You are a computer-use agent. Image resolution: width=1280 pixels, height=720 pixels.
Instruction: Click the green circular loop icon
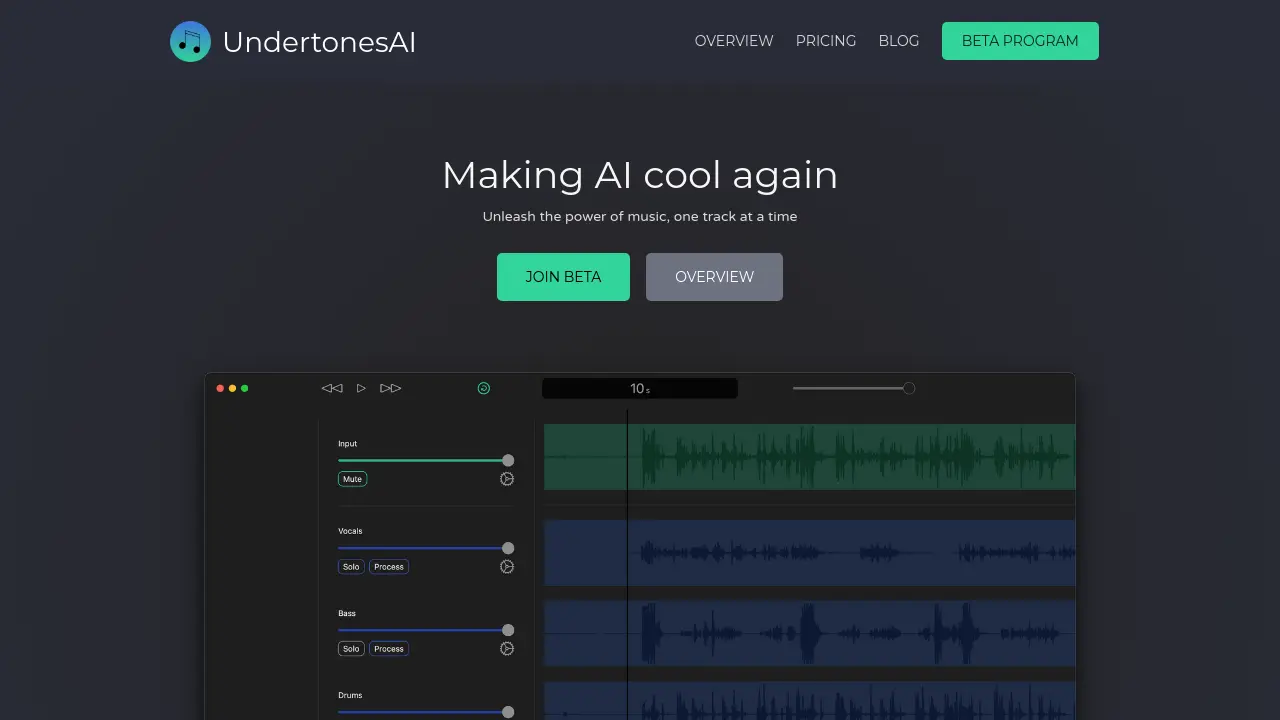click(484, 388)
